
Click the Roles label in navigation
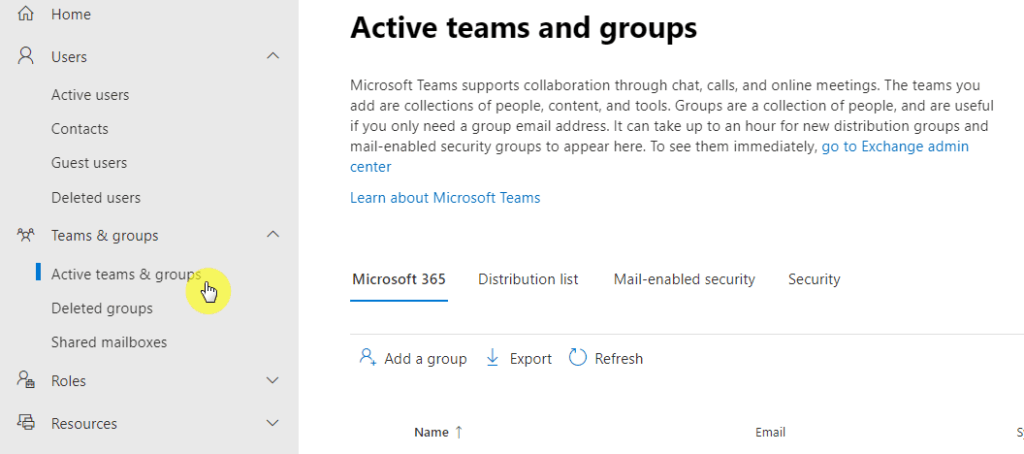tap(69, 381)
